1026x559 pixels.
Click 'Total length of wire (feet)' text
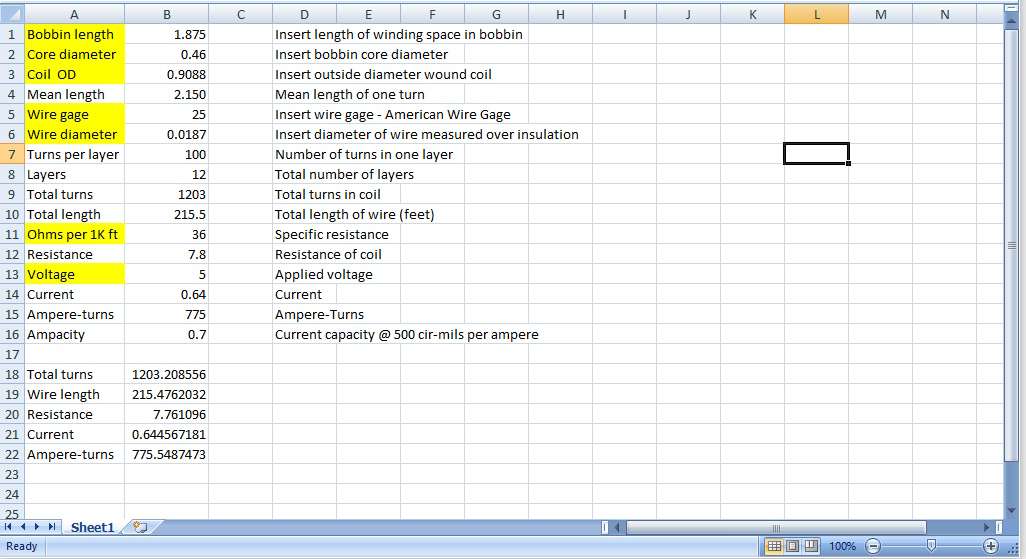pyautogui.click(x=354, y=214)
